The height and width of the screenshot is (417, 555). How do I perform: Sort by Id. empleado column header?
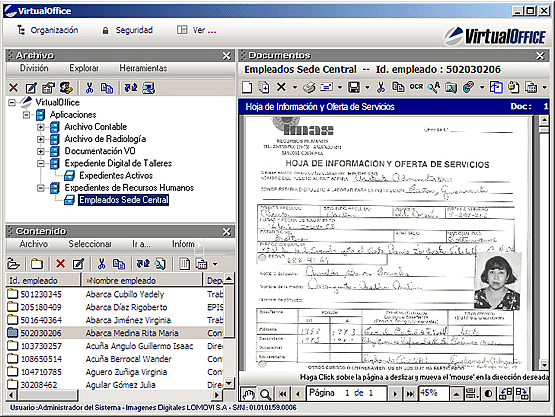(42, 281)
